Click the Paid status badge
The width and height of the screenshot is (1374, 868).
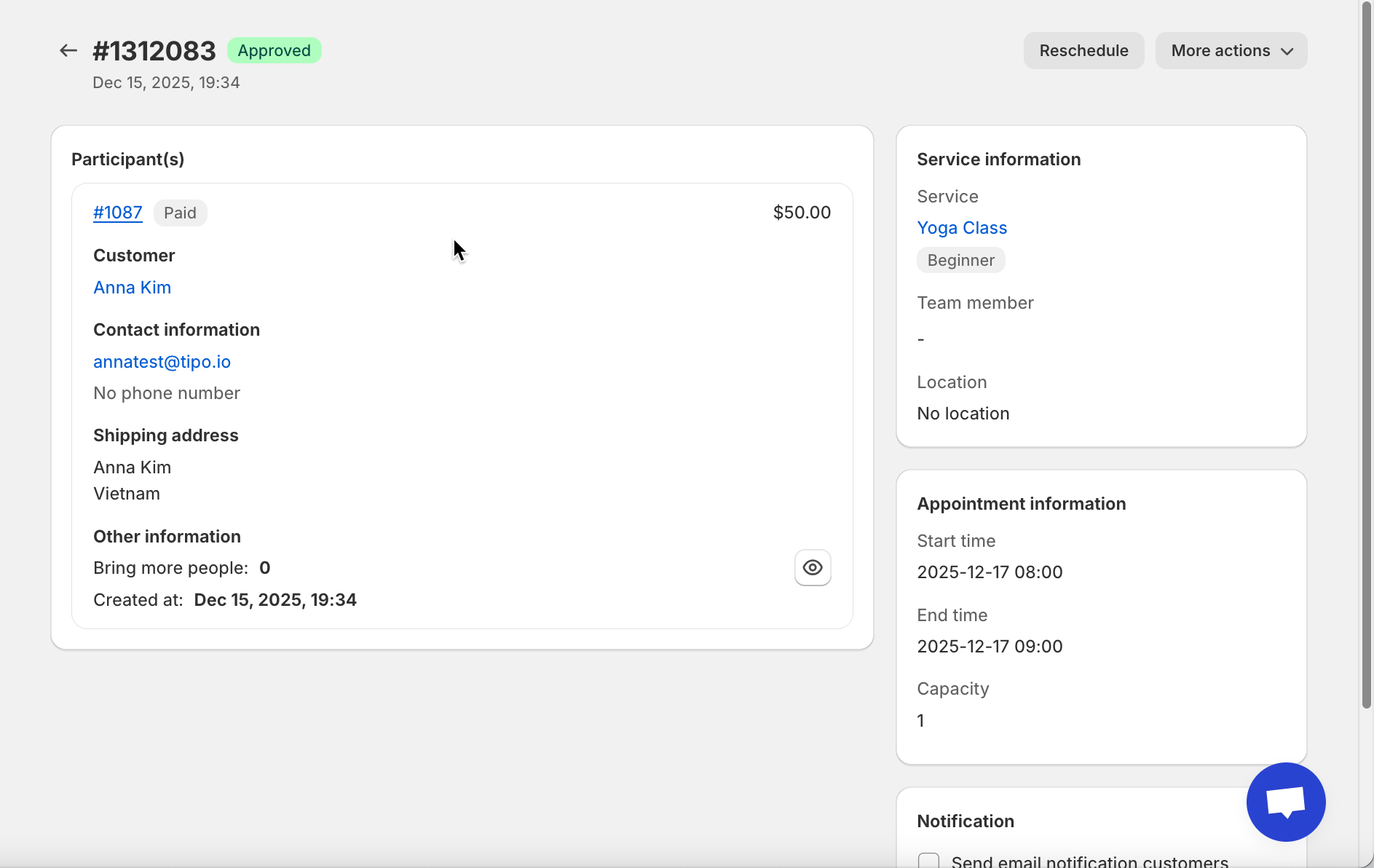[x=180, y=213]
